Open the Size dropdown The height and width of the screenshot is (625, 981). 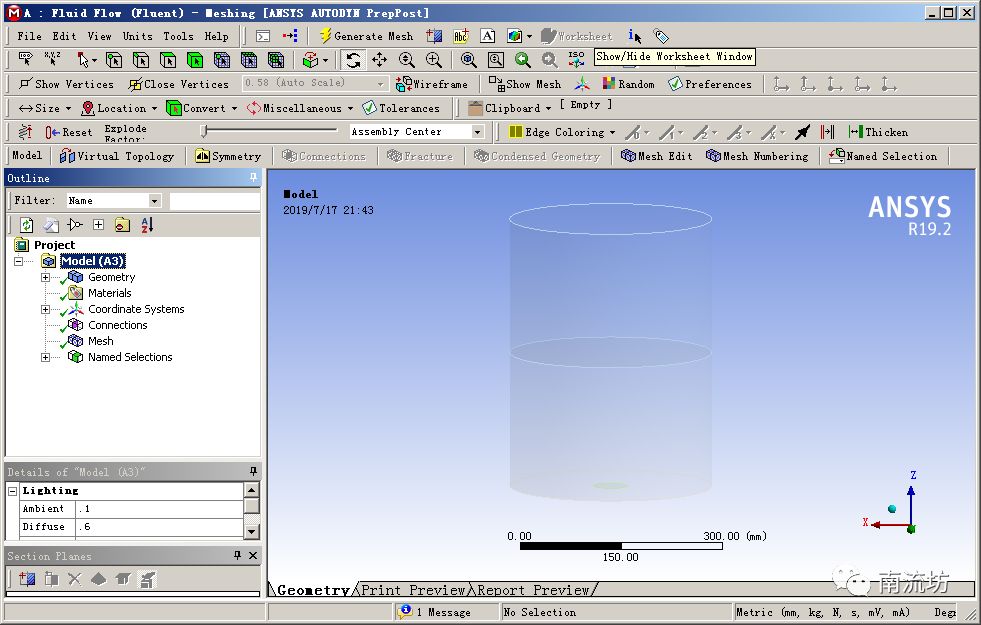[44, 108]
